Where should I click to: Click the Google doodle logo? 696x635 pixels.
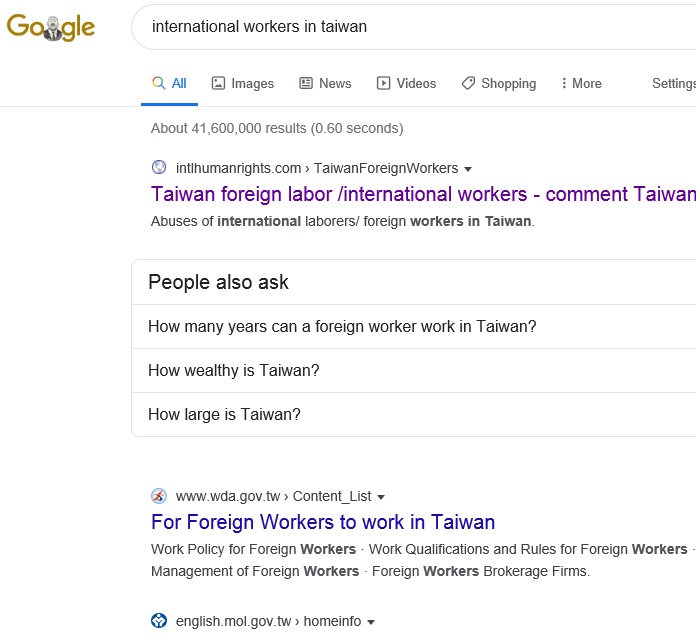51,27
